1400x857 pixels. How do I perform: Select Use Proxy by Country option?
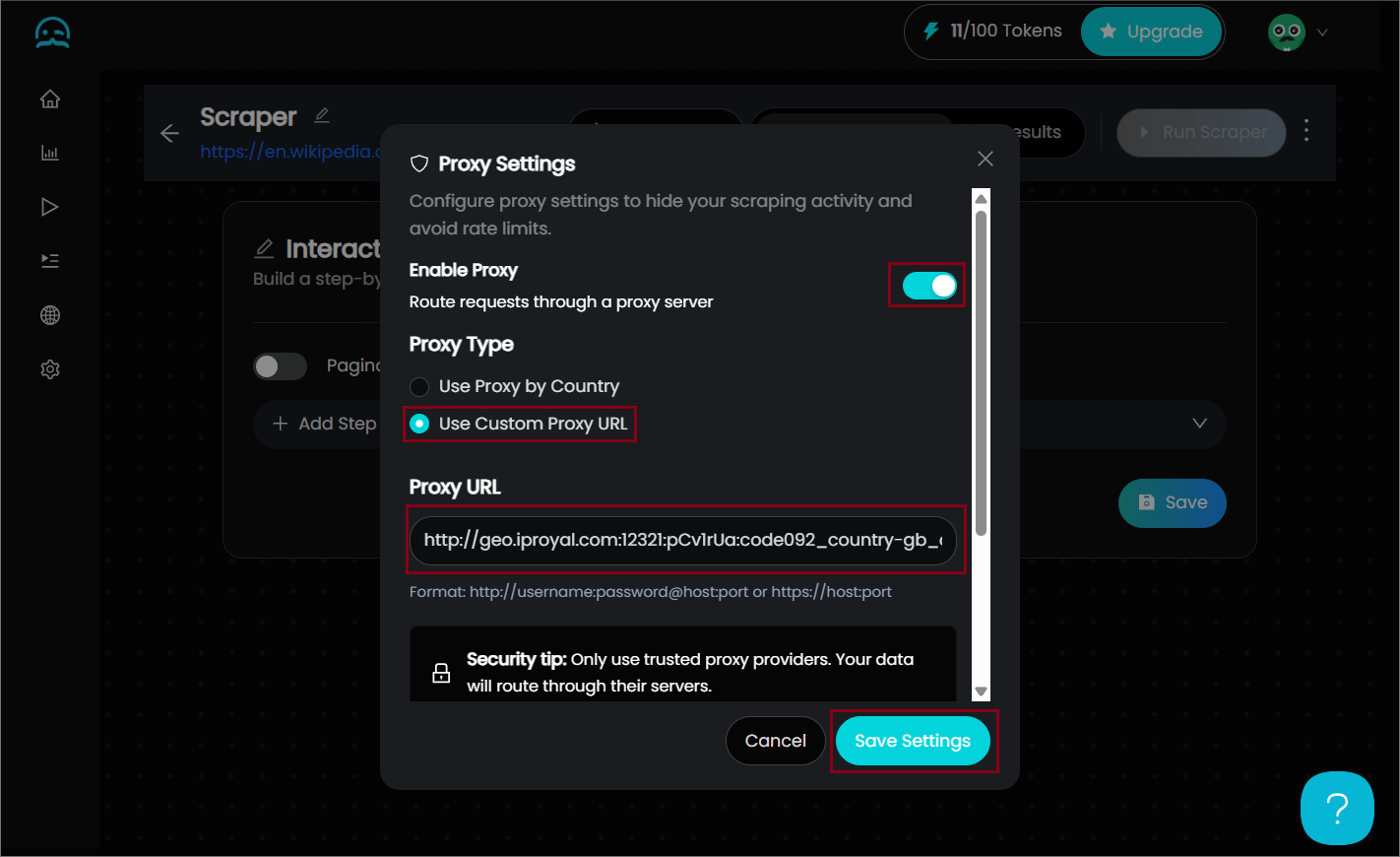tap(420, 386)
